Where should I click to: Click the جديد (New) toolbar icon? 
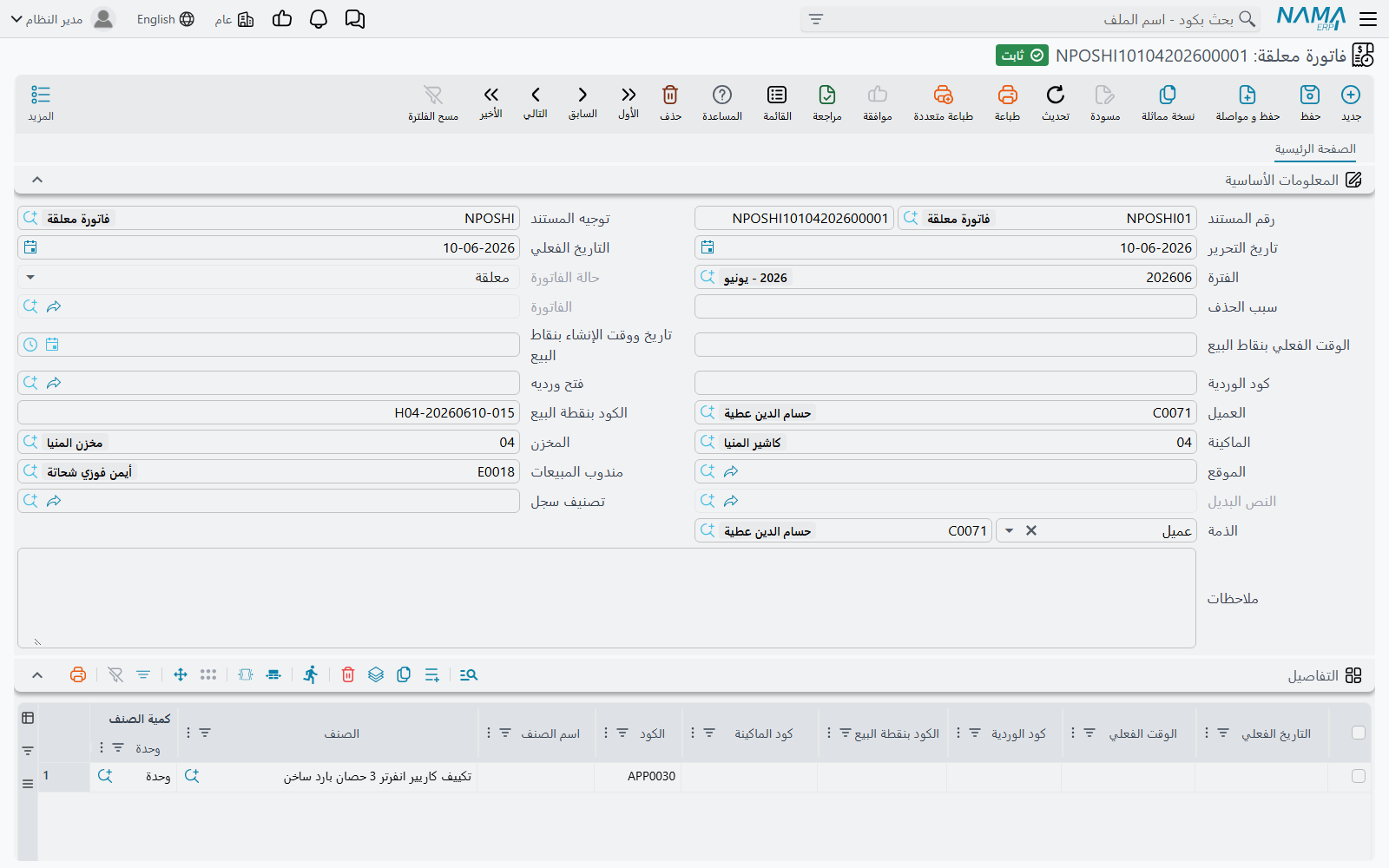click(x=1351, y=102)
